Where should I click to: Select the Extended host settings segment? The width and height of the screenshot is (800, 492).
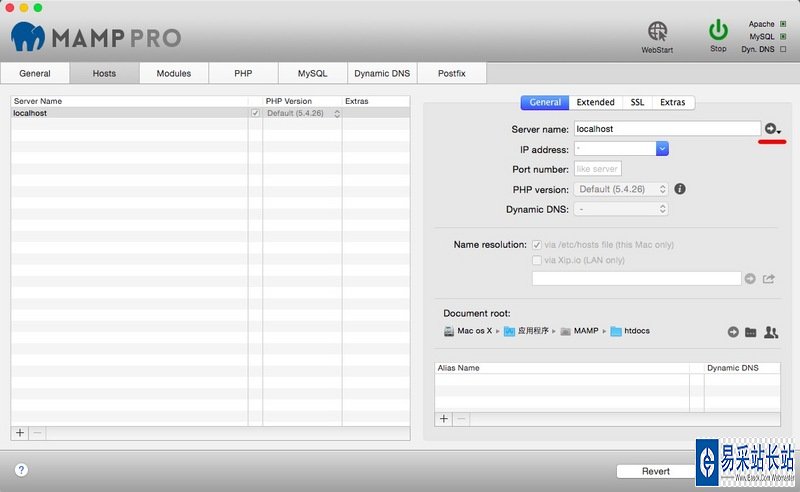pos(595,102)
